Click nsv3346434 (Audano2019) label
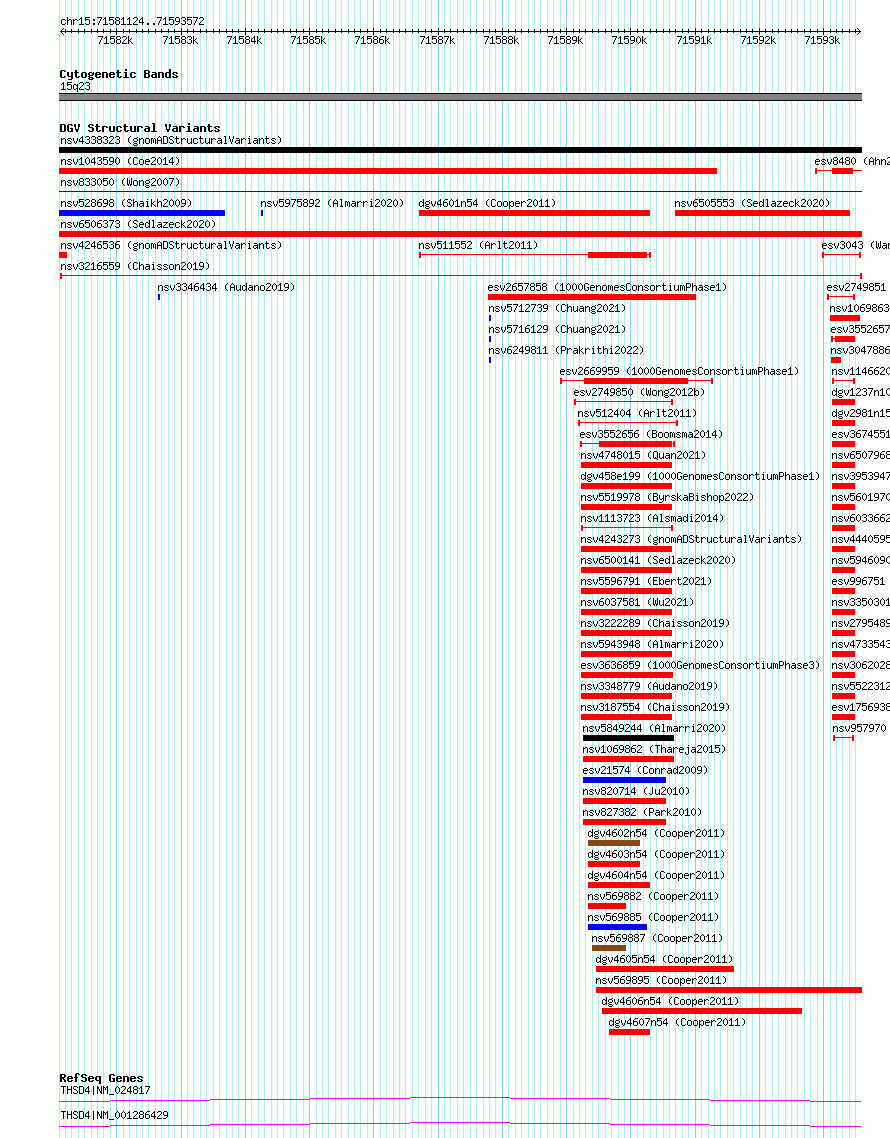Viewport: 890px width, 1138px height. tap(226, 287)
